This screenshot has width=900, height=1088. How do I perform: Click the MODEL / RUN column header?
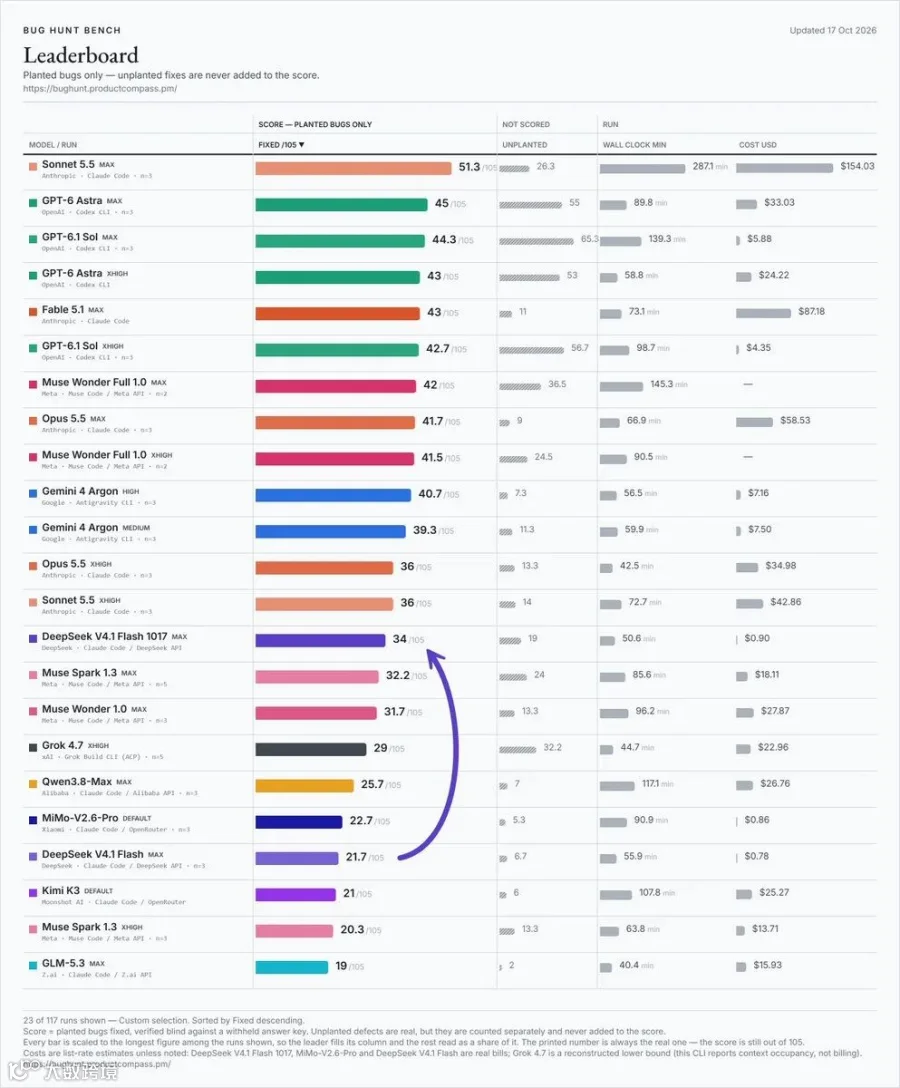click(53, 145)
